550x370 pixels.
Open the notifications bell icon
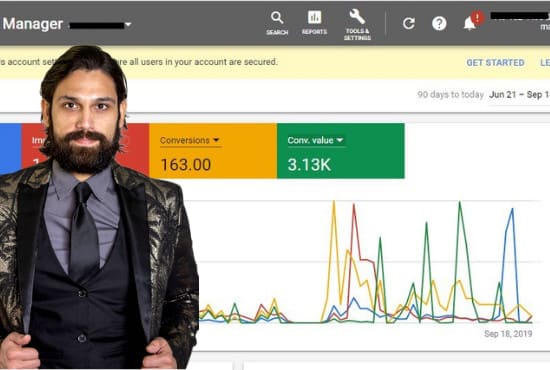pos(470,24)
